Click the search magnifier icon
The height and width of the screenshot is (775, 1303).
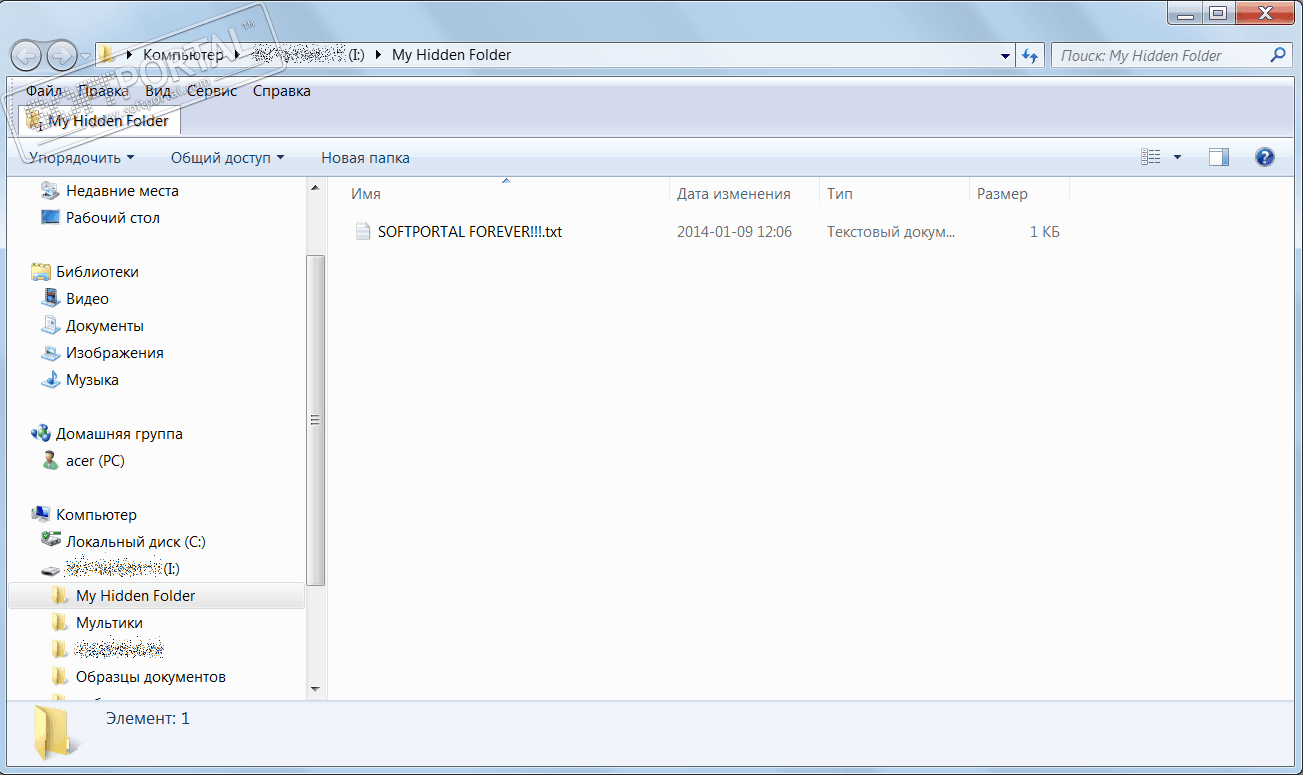(x=1278, y=56)
